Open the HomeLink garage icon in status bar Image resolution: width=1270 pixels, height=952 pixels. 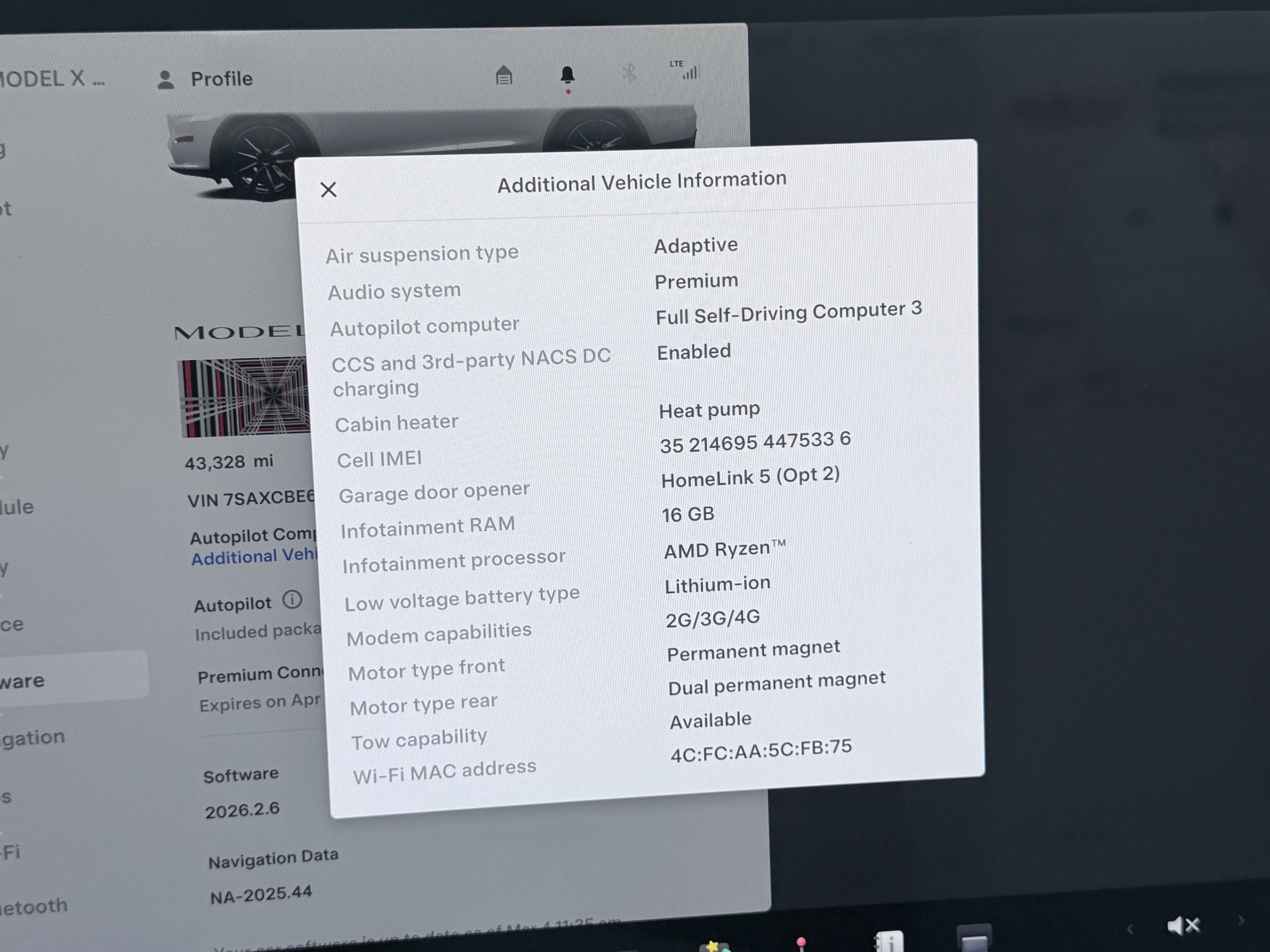pos(503,75)
